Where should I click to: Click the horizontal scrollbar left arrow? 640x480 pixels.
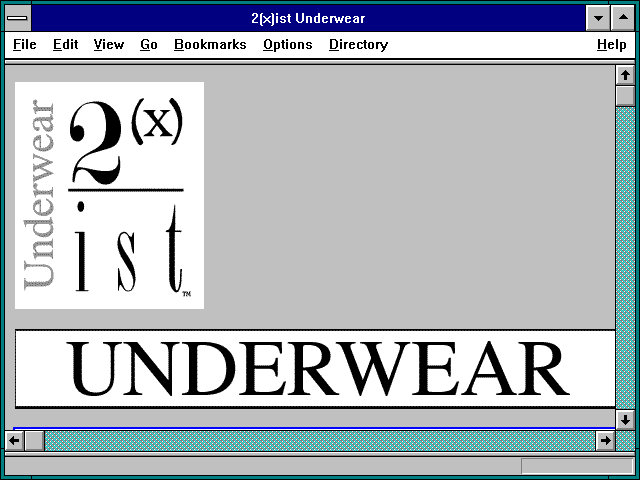pos(15,441)
